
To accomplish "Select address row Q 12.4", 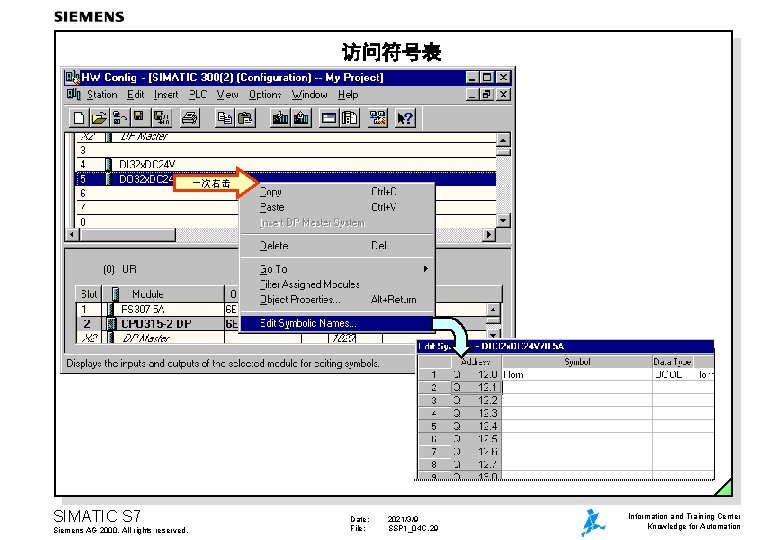I will (x=476, y=426).
